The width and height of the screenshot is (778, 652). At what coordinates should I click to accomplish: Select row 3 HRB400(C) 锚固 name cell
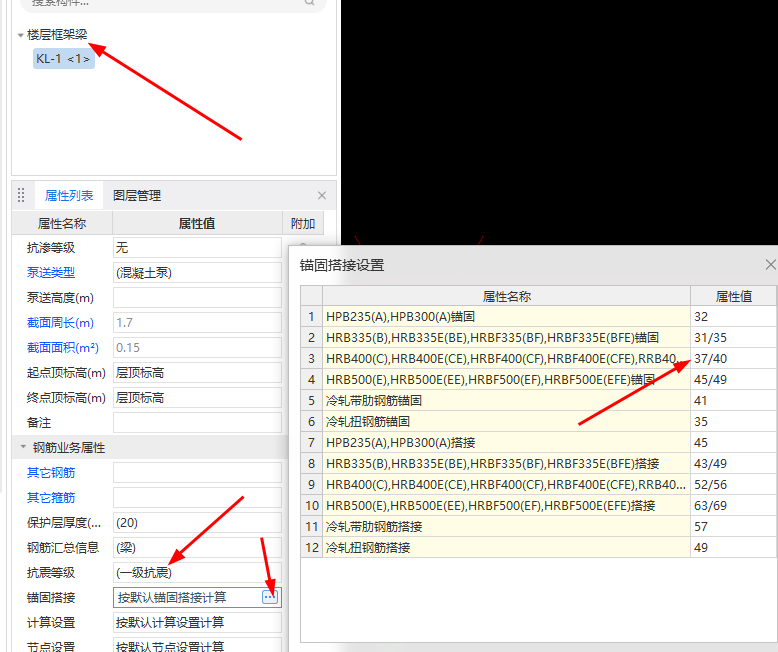507,358
